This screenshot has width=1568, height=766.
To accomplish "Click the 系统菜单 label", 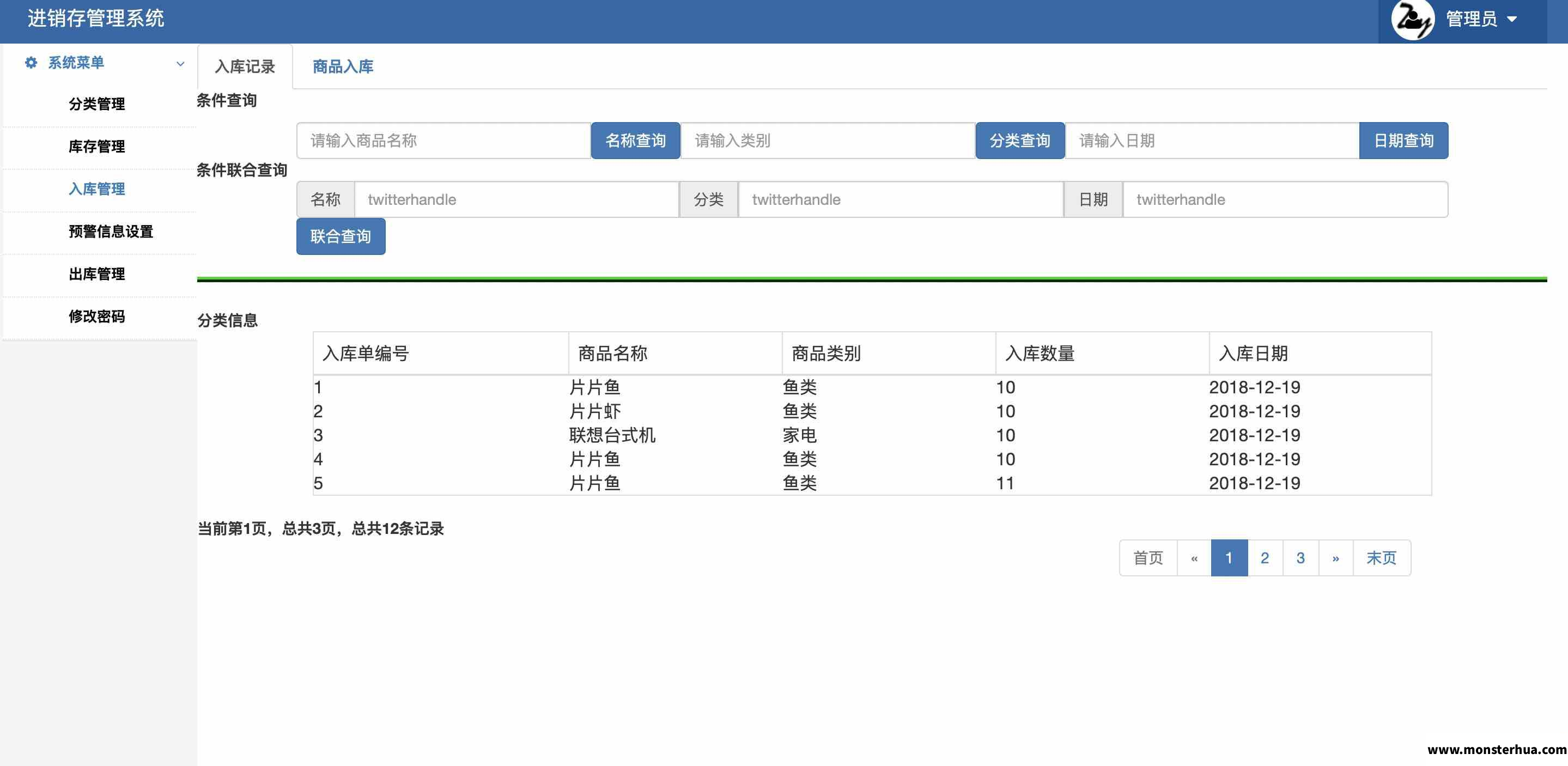I will pyautogui.click(x=76, y=63).
